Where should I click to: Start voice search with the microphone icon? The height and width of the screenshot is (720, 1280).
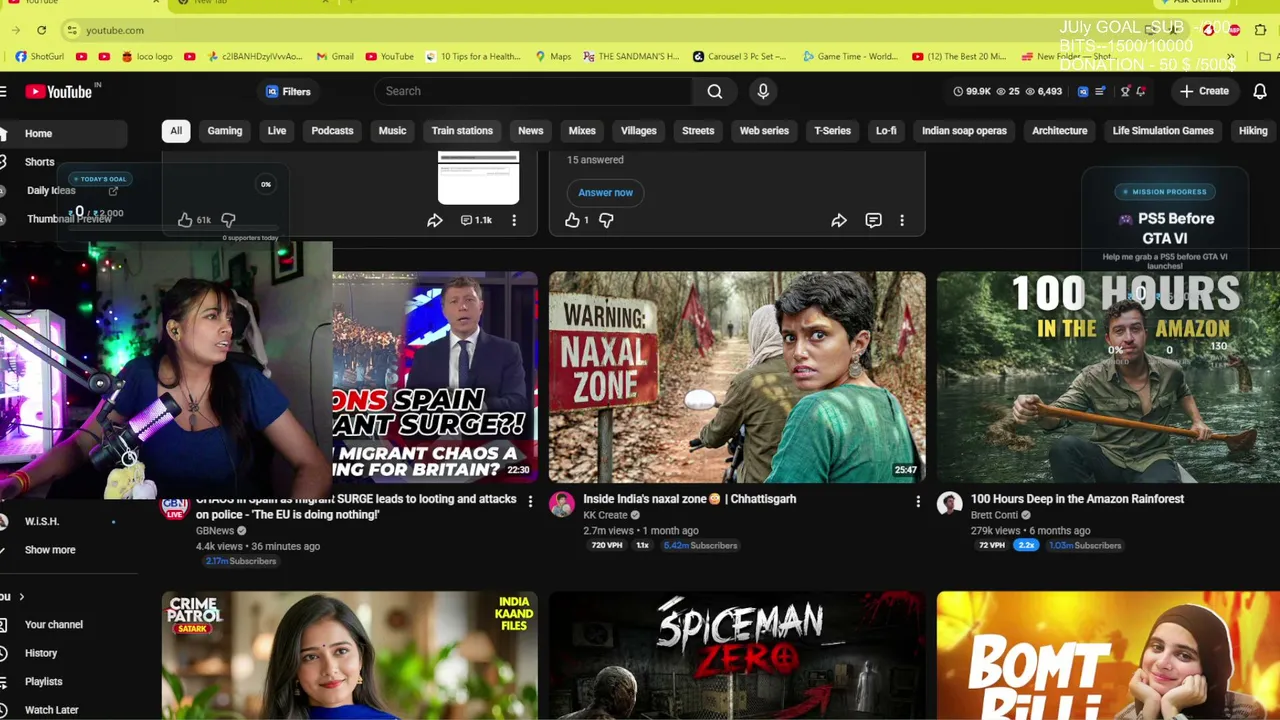point(763,91)
